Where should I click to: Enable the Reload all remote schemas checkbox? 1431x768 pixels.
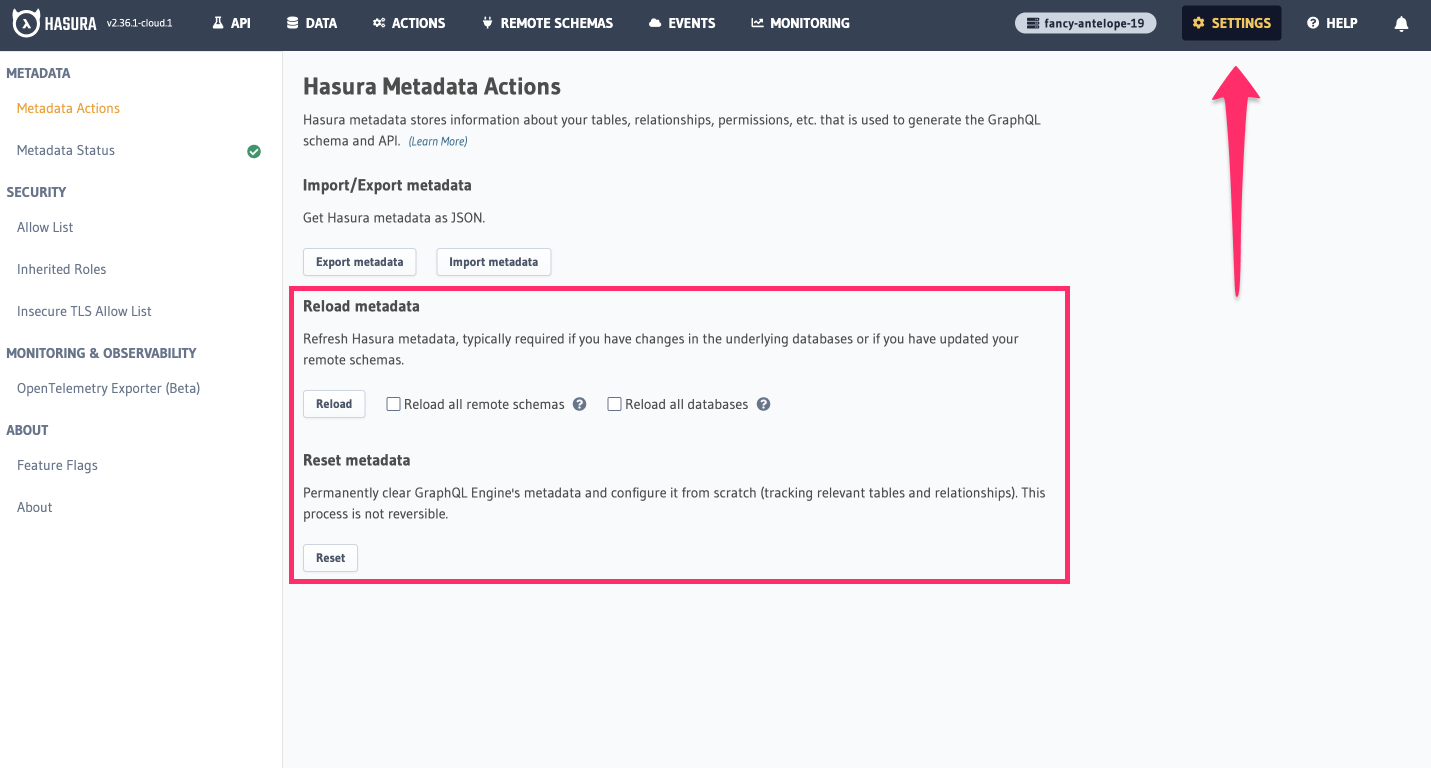click(393, 404)
